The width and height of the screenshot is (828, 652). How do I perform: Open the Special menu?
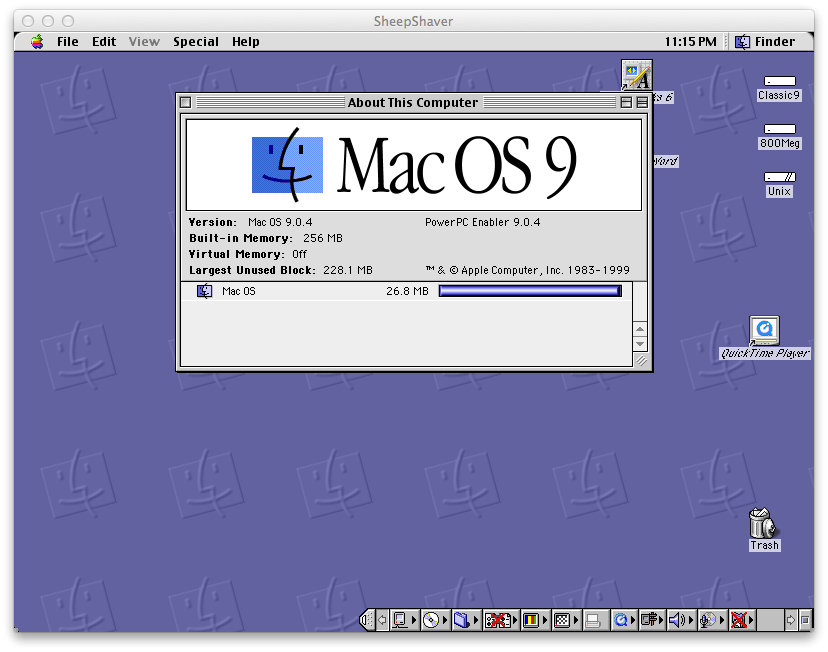pos(196,42)
